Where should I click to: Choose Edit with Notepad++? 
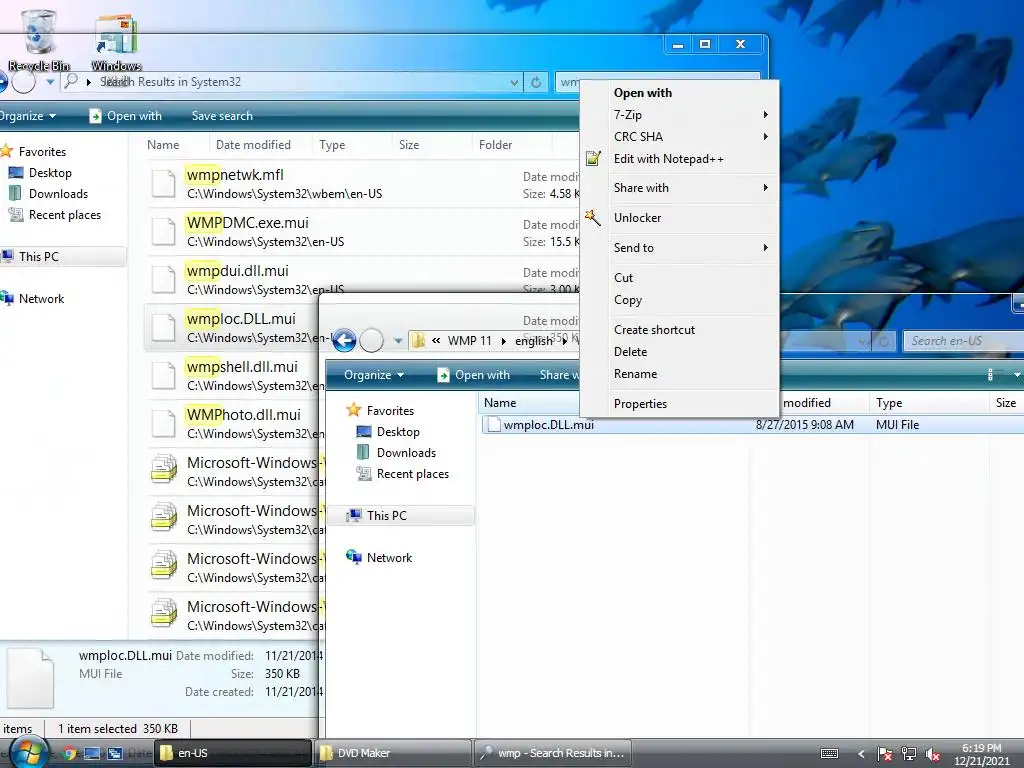point(679,159)
